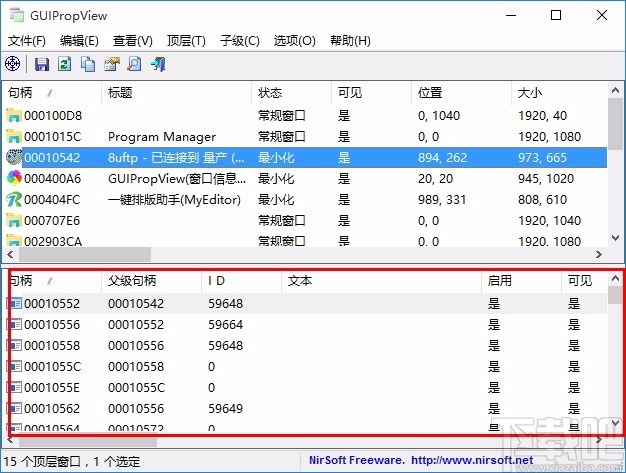Click the refresh toolbar icon
This screenshot has width=626, height=473.
coord(65,64)
